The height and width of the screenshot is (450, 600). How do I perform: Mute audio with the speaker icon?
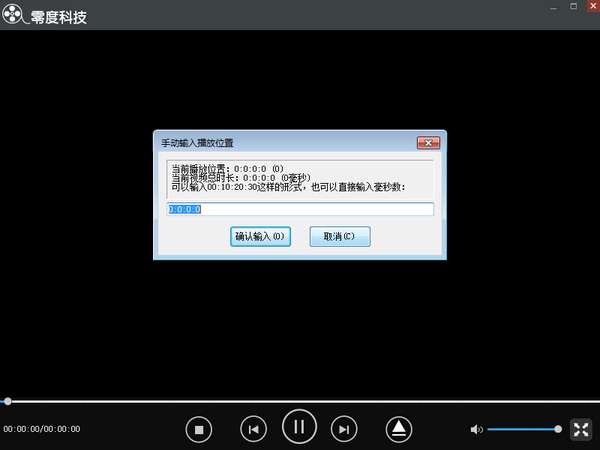(476, 429)
